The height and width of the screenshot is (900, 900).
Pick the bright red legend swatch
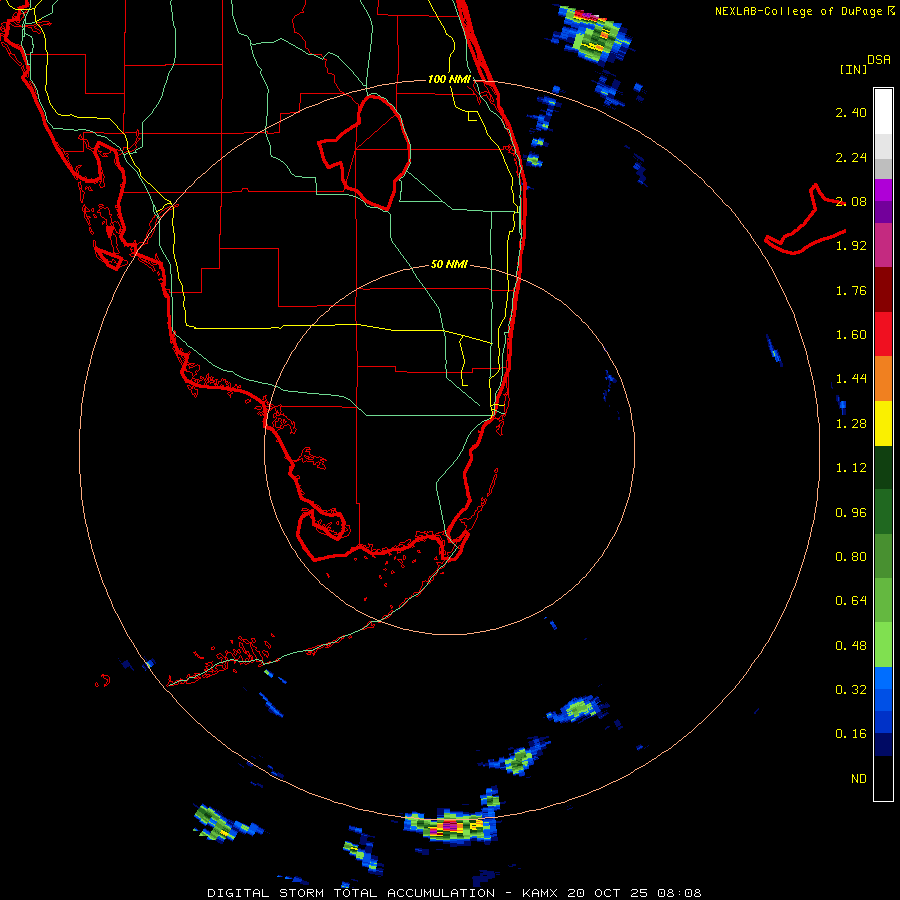(x=883, y=334)
